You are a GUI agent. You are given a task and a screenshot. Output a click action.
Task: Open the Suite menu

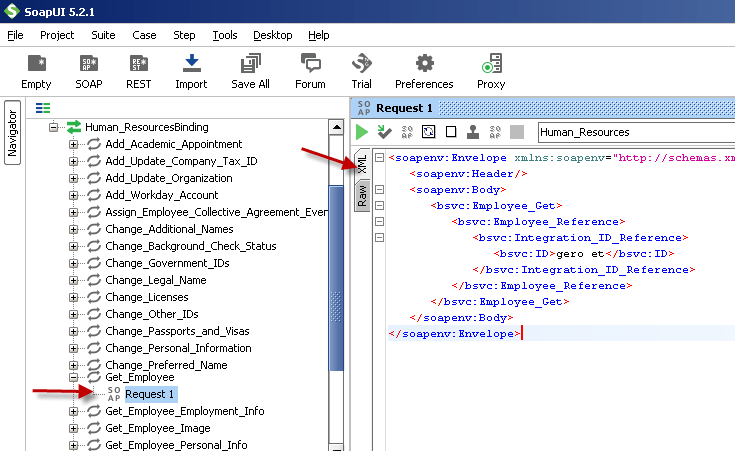tap(103, 35)
